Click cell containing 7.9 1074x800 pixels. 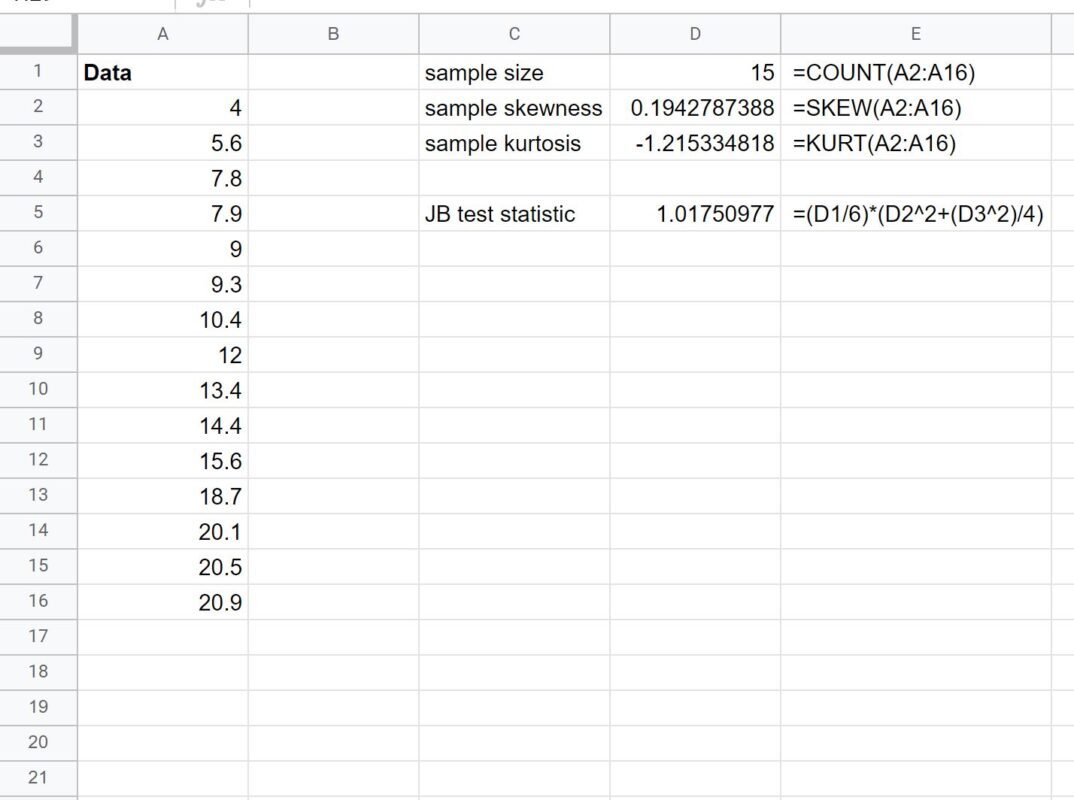point(163,213)
